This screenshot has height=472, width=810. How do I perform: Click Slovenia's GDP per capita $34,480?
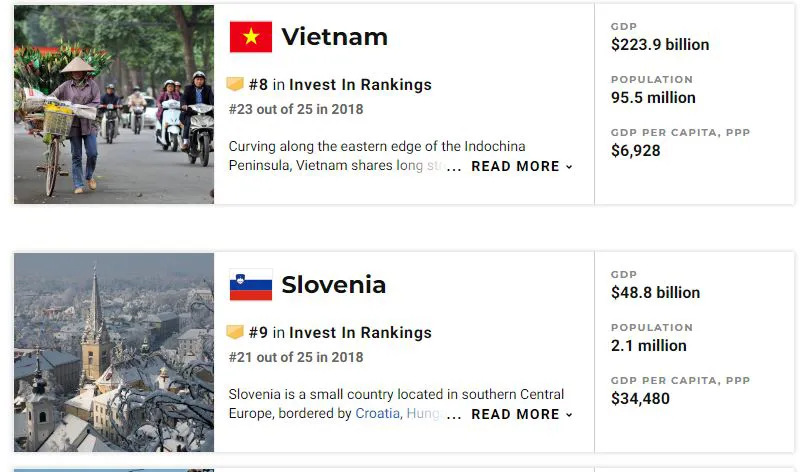pyautogui.click(x=640, y=399)
